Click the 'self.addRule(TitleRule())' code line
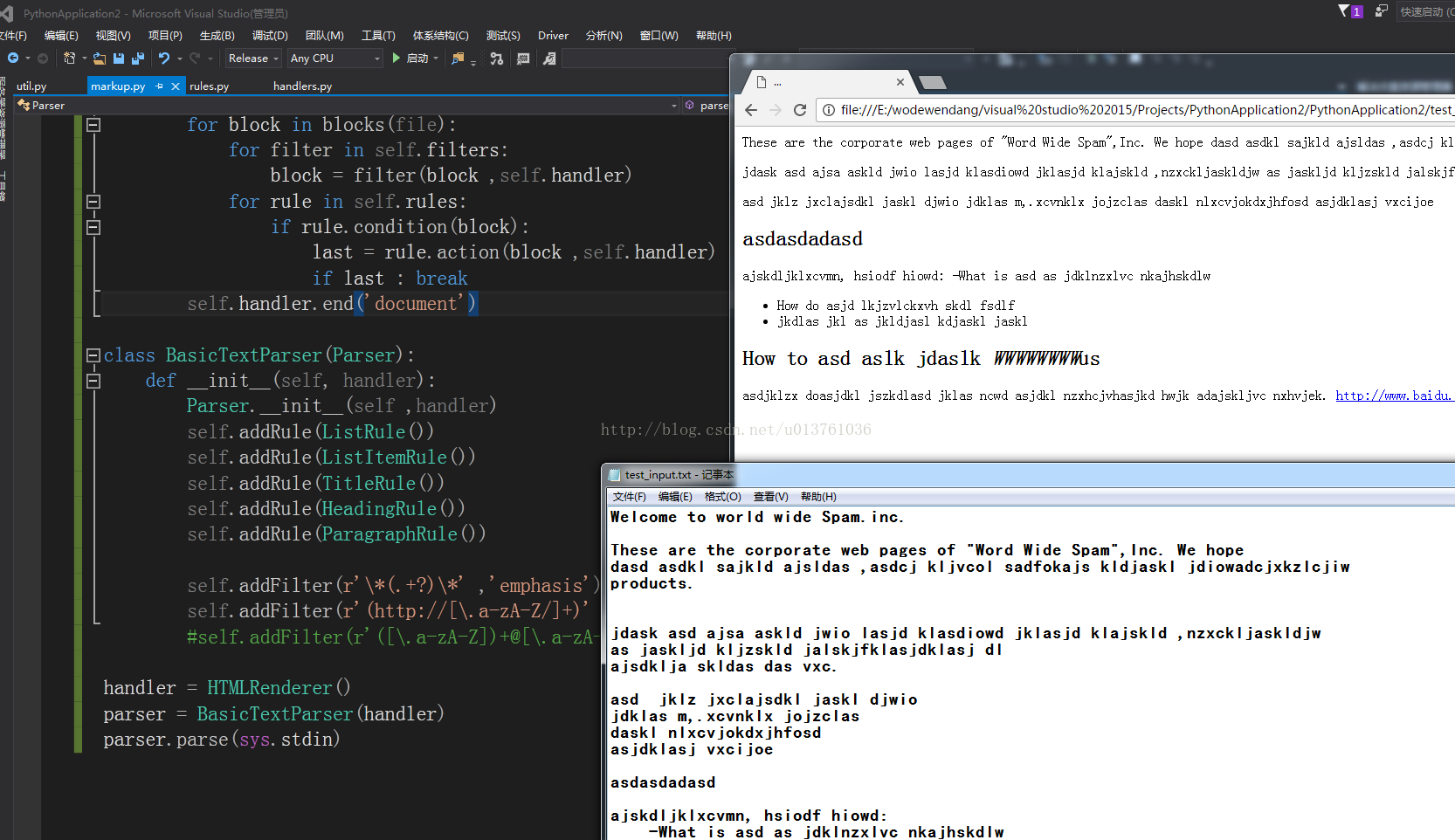The width and height of the screenshot is (1455, 840). [x=315, y=483]
